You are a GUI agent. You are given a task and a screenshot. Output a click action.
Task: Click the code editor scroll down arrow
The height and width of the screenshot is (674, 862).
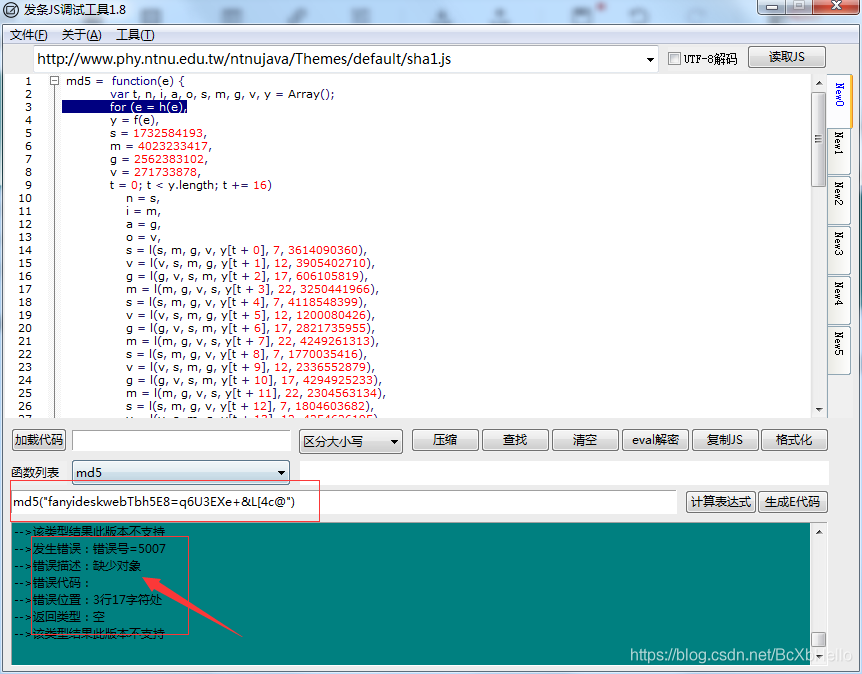point(819,410)
